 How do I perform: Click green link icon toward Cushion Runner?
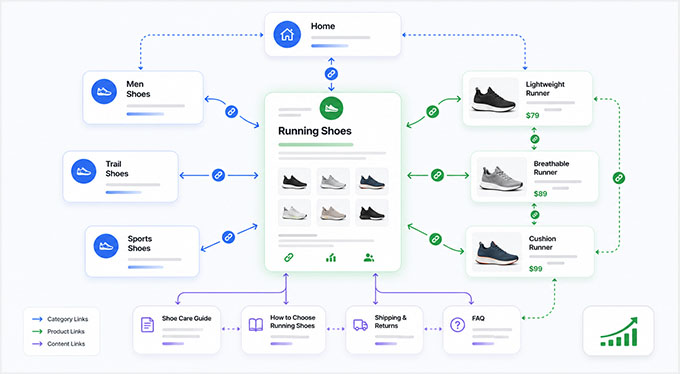coord(435,239)
